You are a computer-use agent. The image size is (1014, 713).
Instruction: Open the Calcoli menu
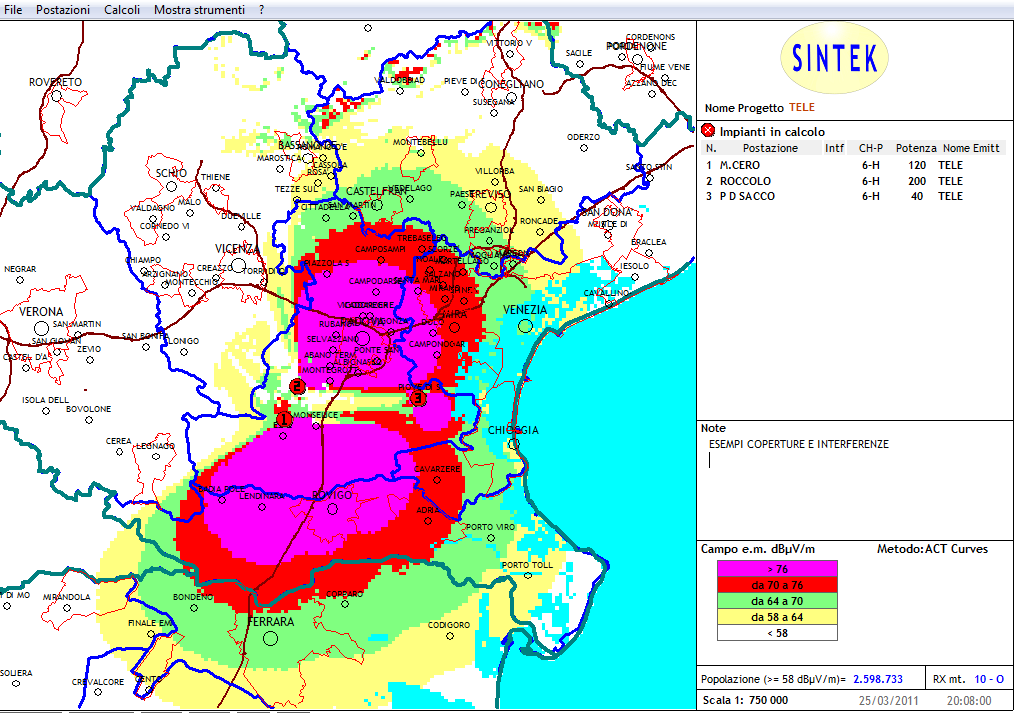(122, 9)
